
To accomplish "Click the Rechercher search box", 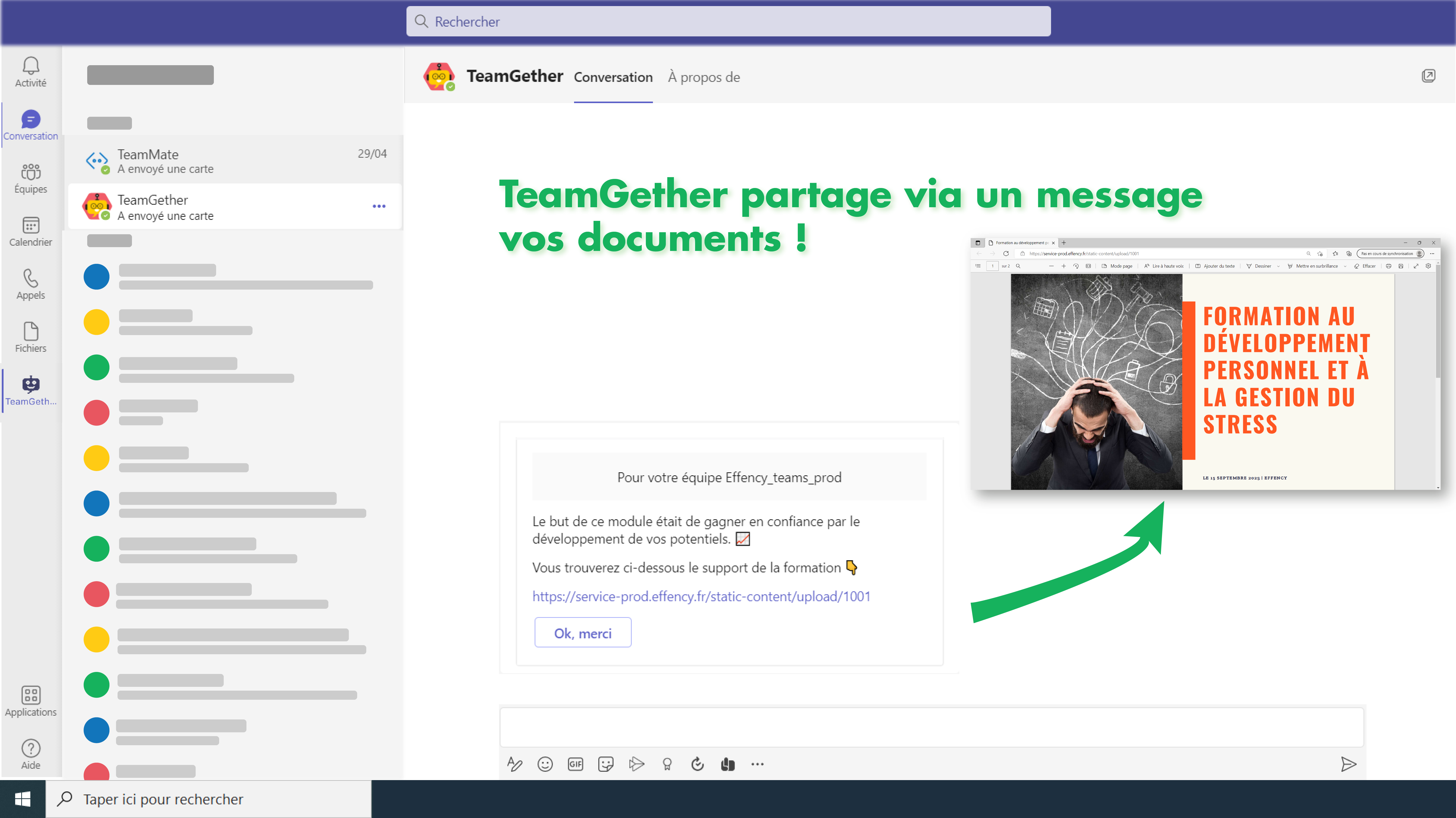I will click(728, 21).
